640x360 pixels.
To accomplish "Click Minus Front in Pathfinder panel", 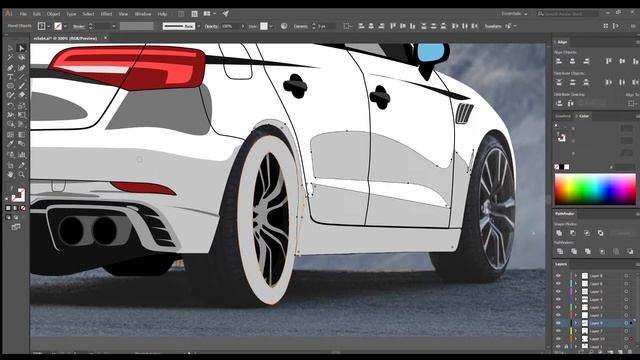I will pos(573,233).
